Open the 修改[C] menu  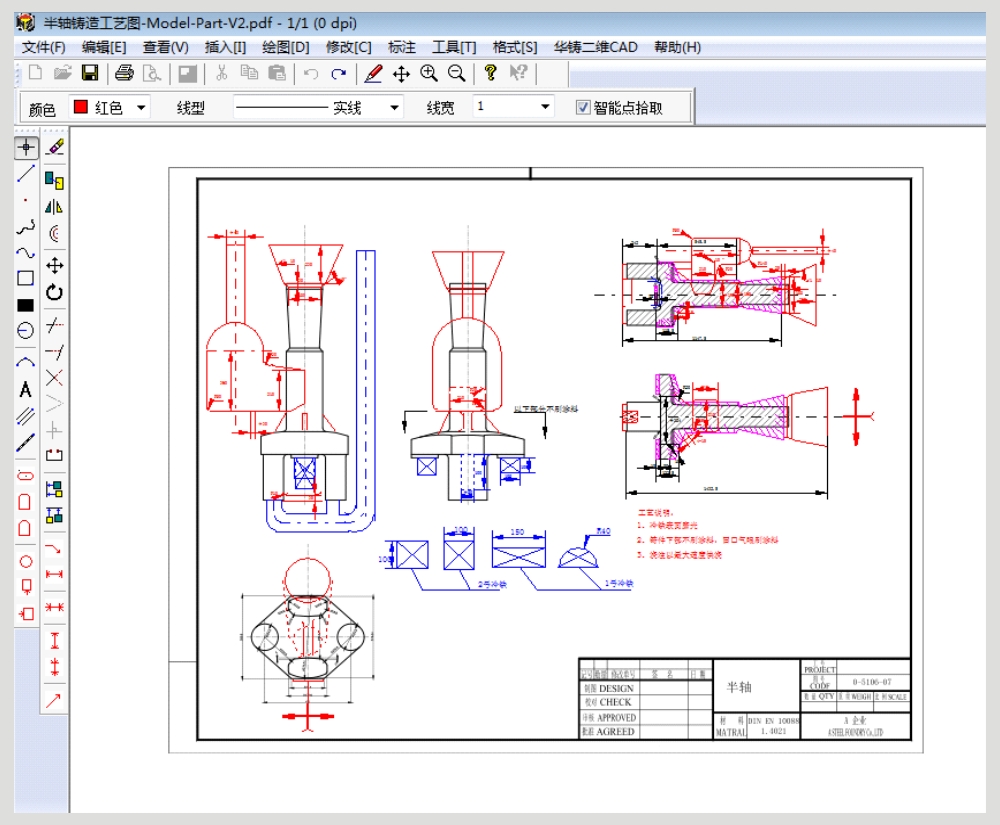pos(348,47)
